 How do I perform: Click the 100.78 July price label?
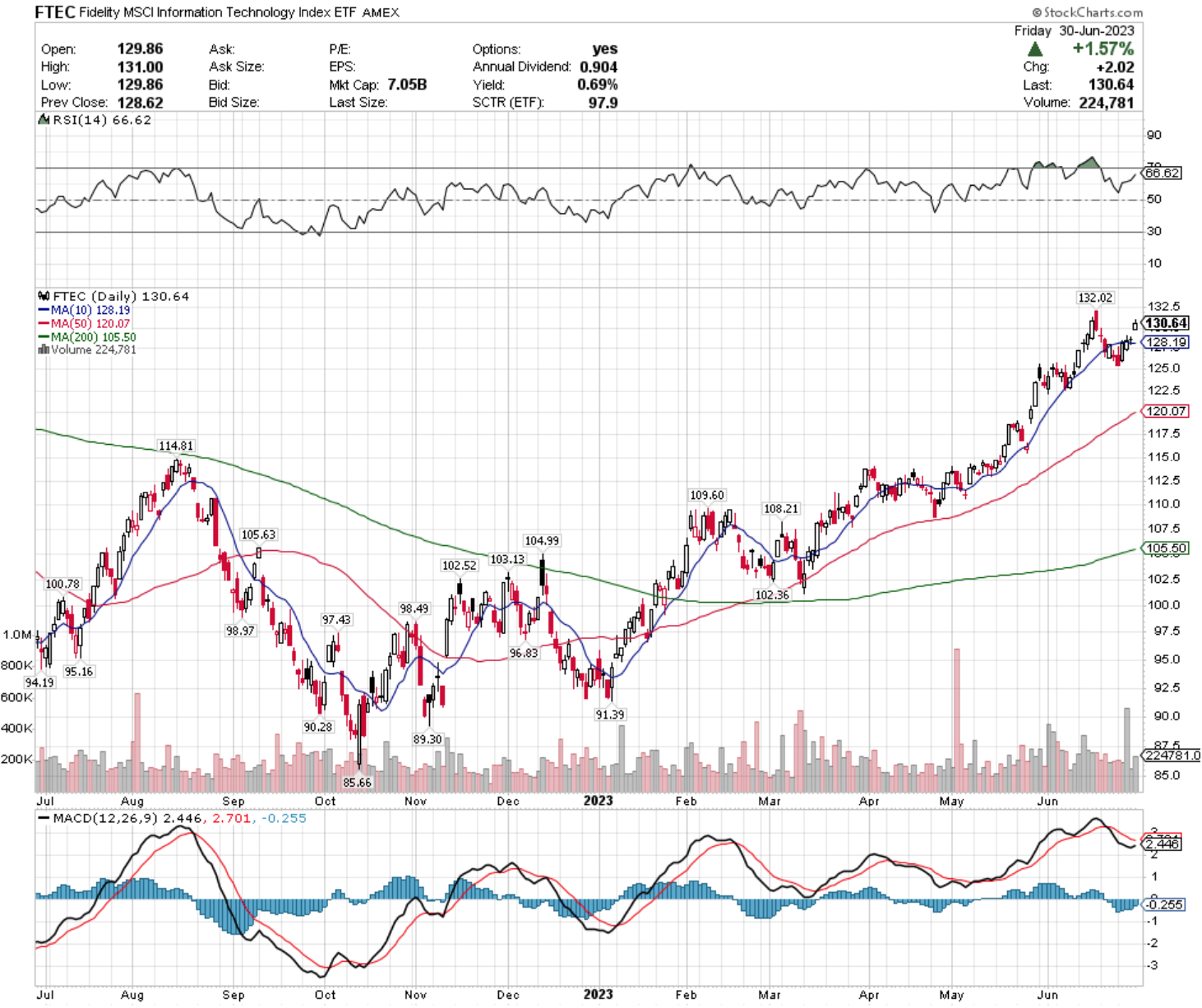pos(63,584)
